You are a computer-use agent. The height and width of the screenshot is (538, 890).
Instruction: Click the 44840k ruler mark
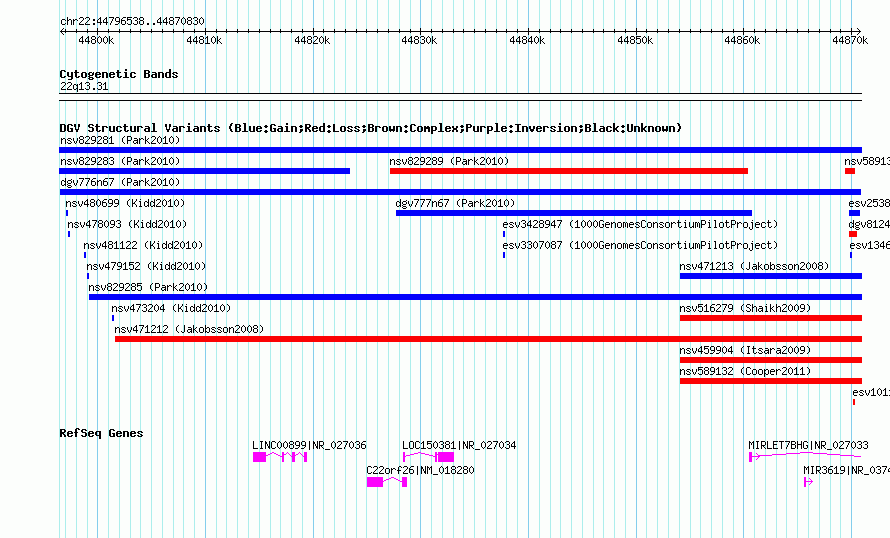point(527,40)
